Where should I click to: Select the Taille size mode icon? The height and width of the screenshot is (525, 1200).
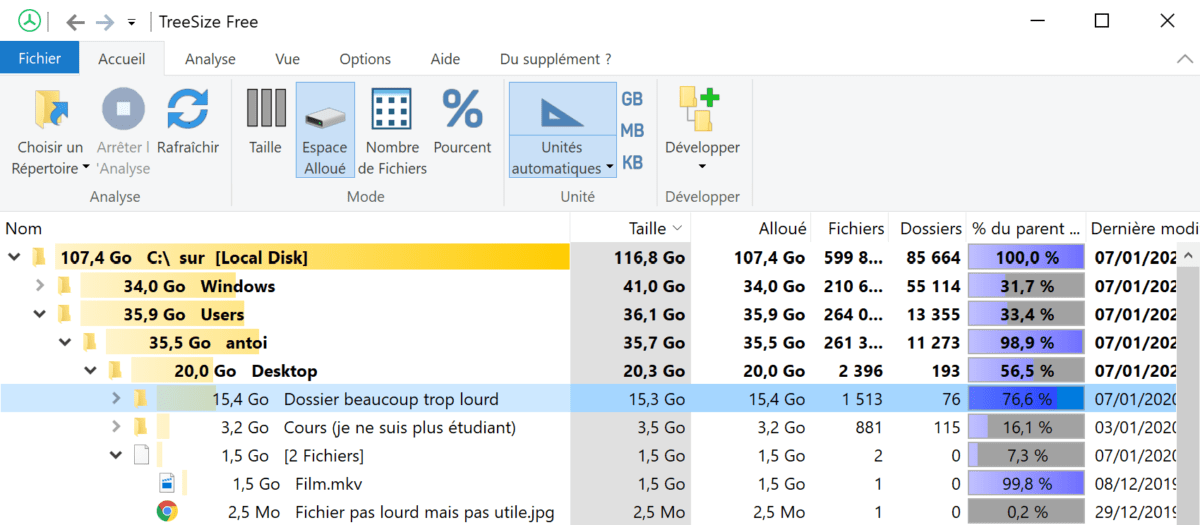click(x=266, y=110)
